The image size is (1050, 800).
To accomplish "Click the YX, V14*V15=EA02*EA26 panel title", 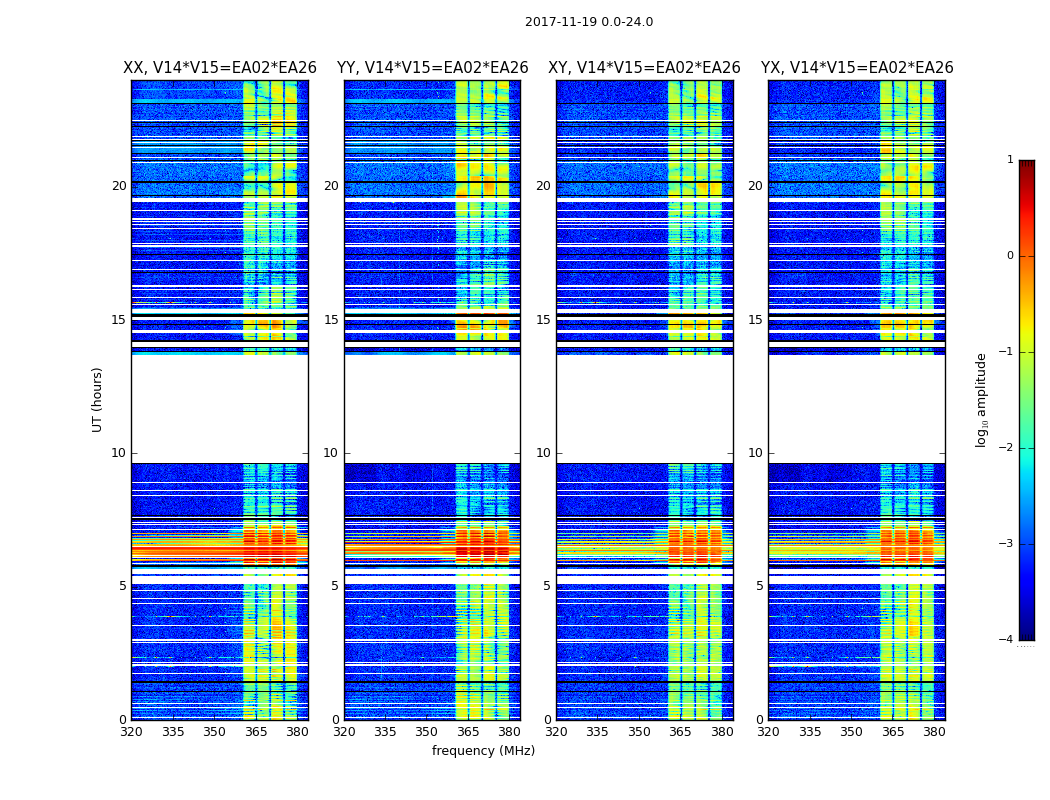I will tap(857, 68).
